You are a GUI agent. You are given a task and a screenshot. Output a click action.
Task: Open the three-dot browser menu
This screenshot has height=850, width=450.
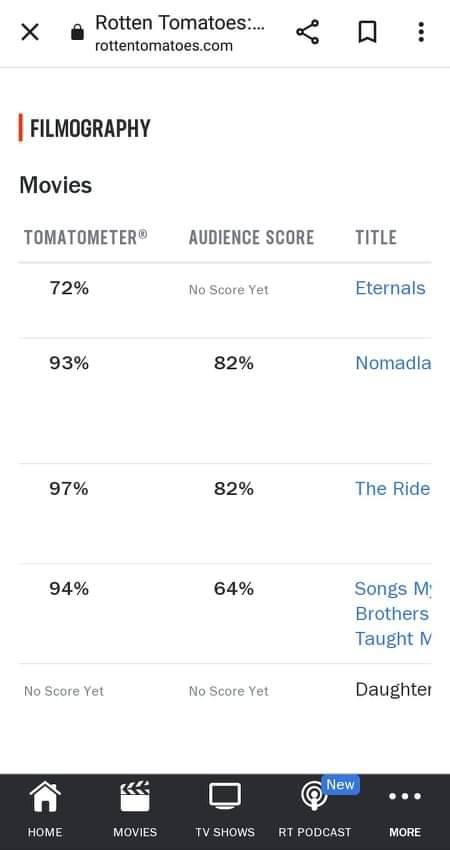coord(421,32)
